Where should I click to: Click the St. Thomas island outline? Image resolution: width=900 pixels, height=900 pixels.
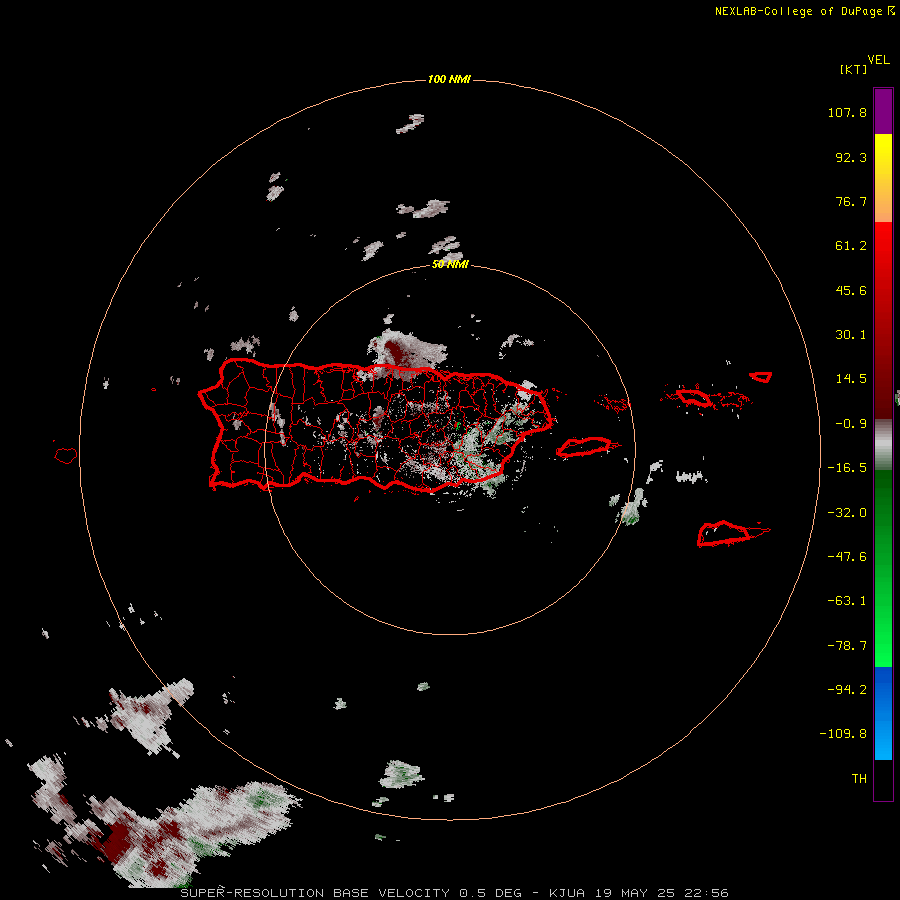pyautogui.click(x=694, y=397)
